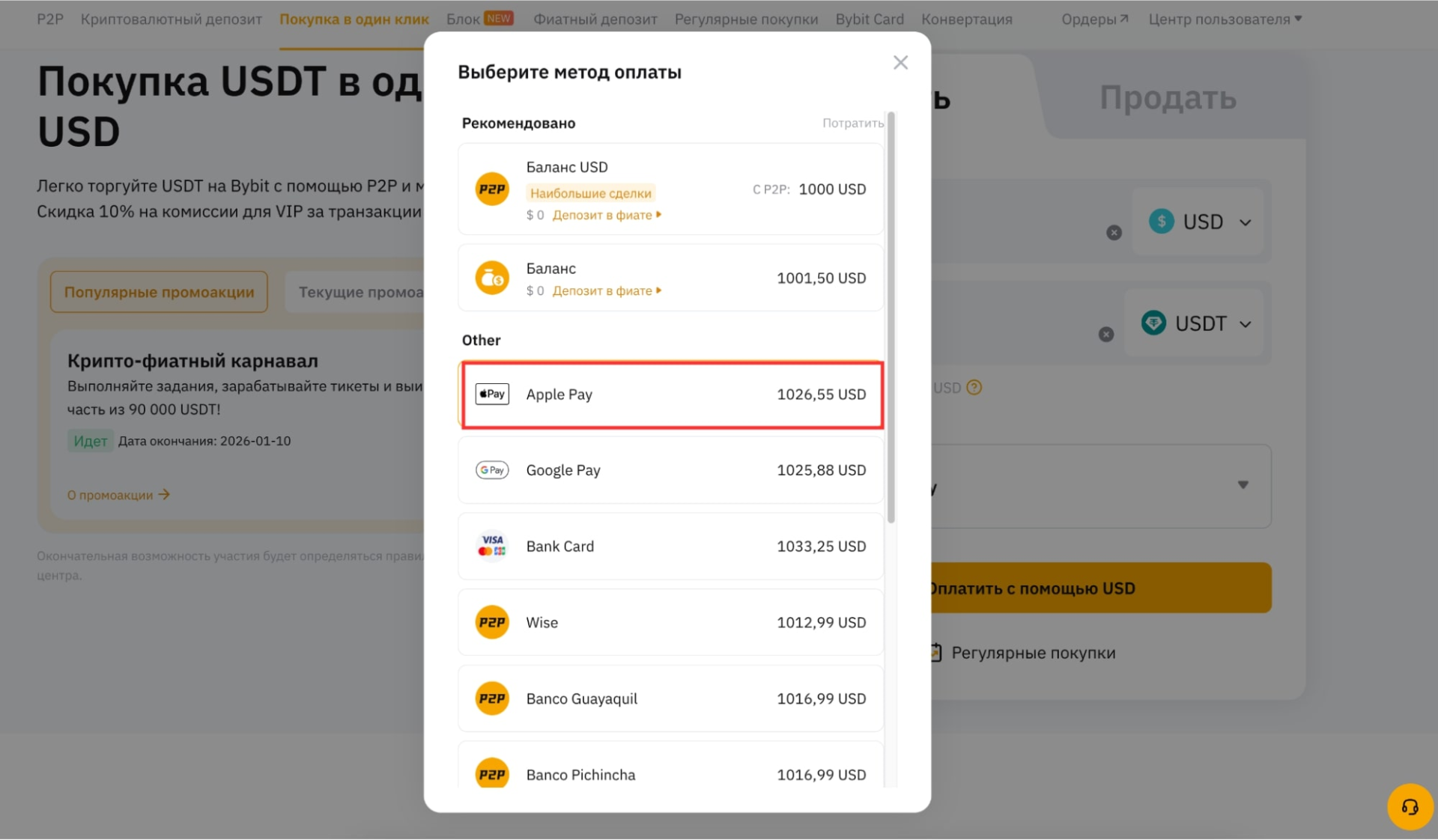1438x840 pixels.
Task: Click the Wise P2P icon
Action: tap(492, 623)
